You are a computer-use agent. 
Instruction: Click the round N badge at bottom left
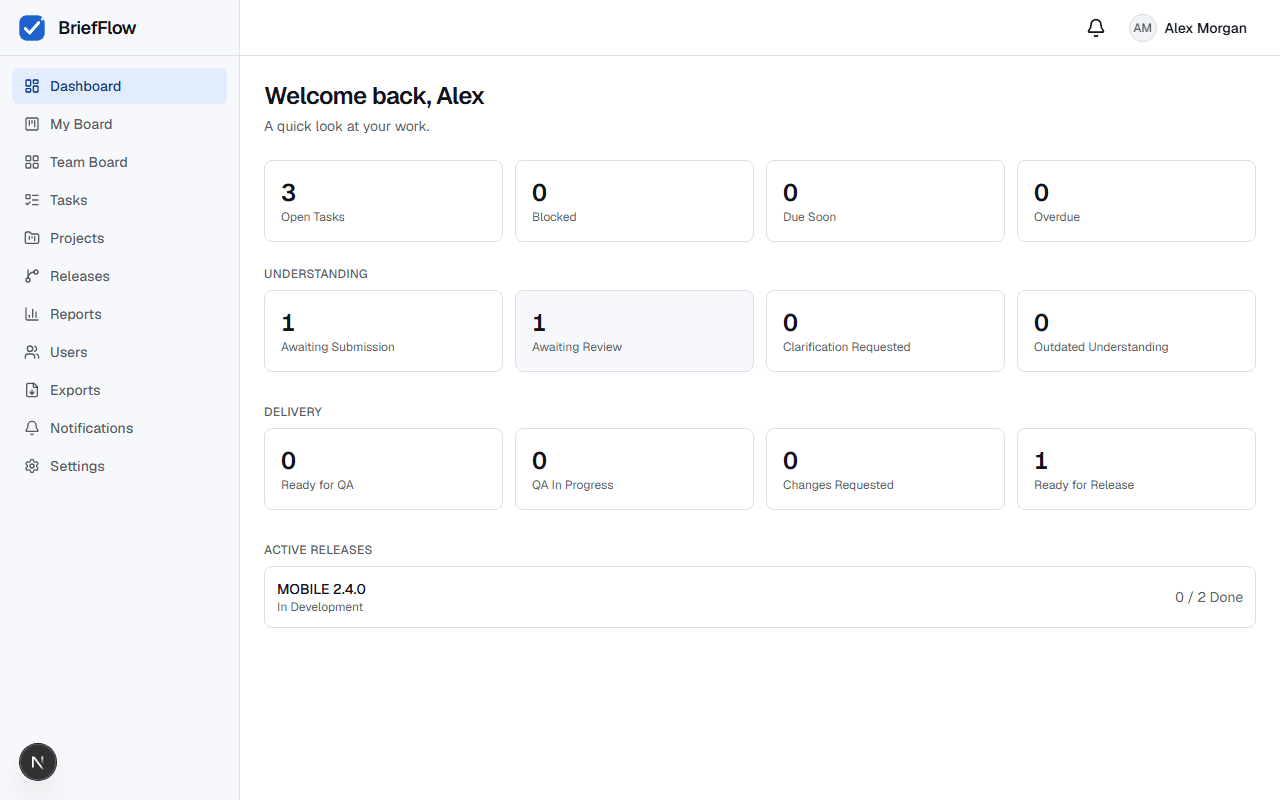tap(38, 762)
